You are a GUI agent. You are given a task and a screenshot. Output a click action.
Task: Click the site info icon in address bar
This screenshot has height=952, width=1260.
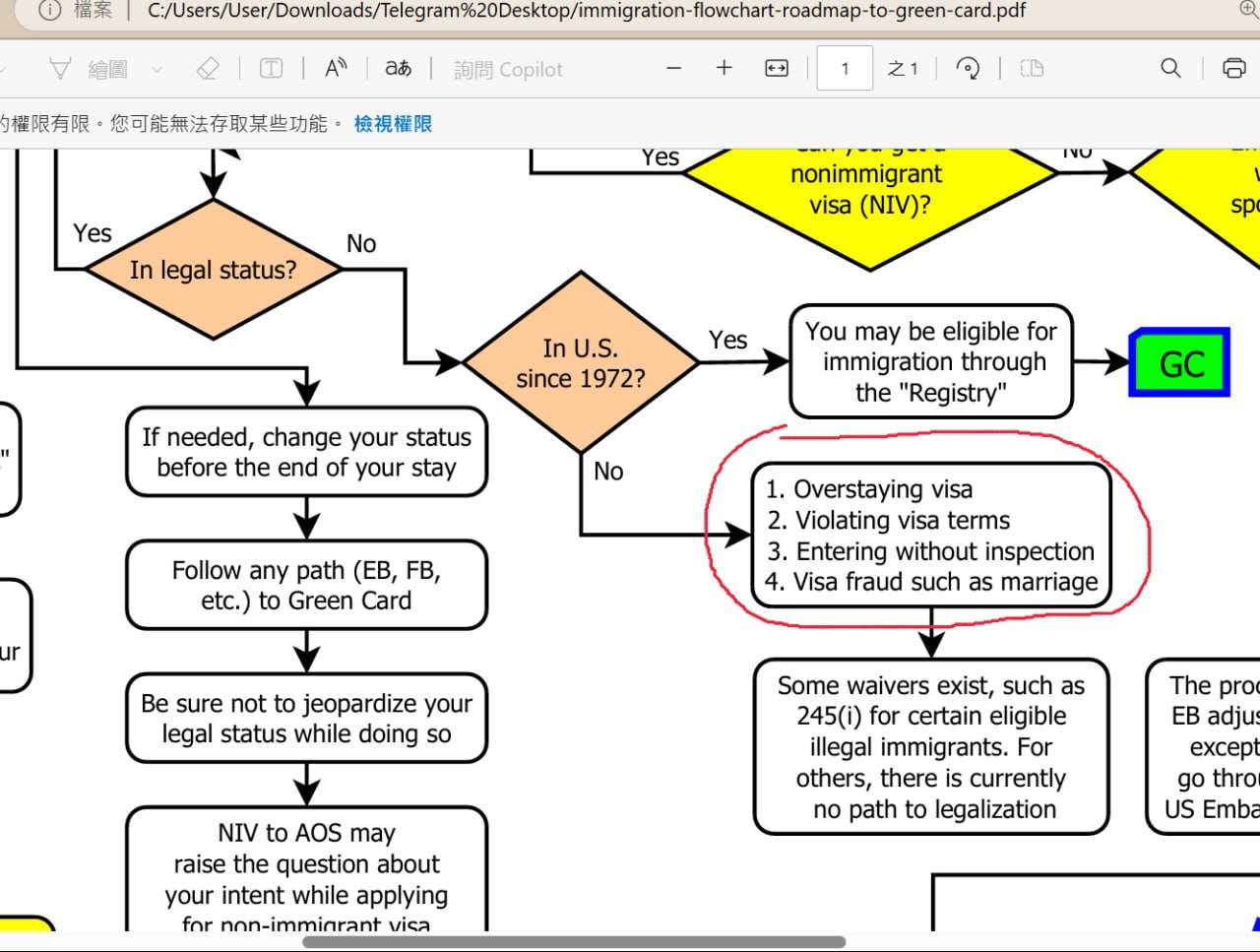click(50, 11)
